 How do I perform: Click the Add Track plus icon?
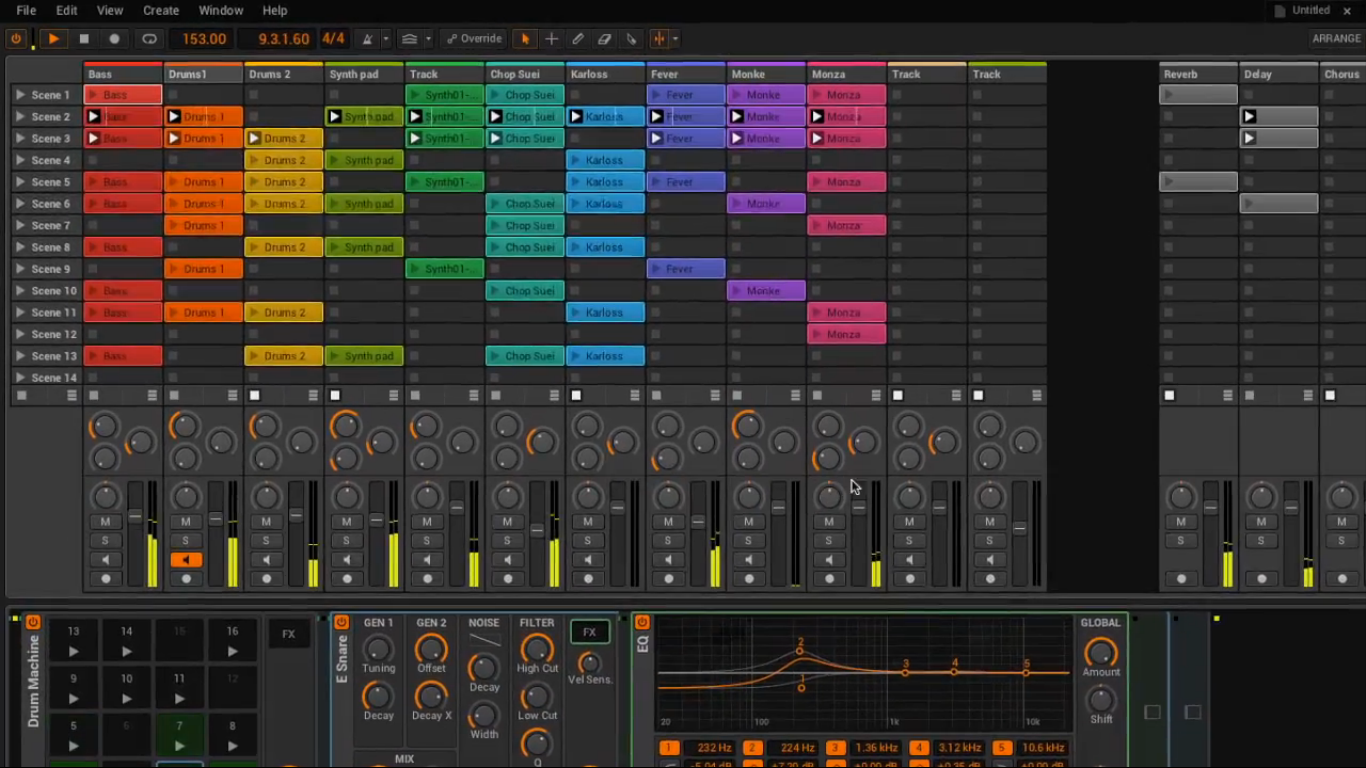tap(551, 39)
